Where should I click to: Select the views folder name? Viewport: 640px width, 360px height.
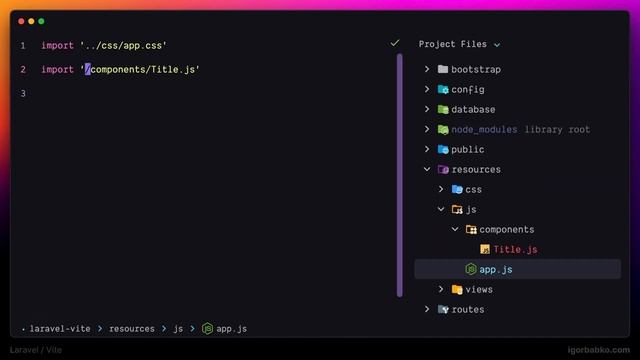point(479,289)
